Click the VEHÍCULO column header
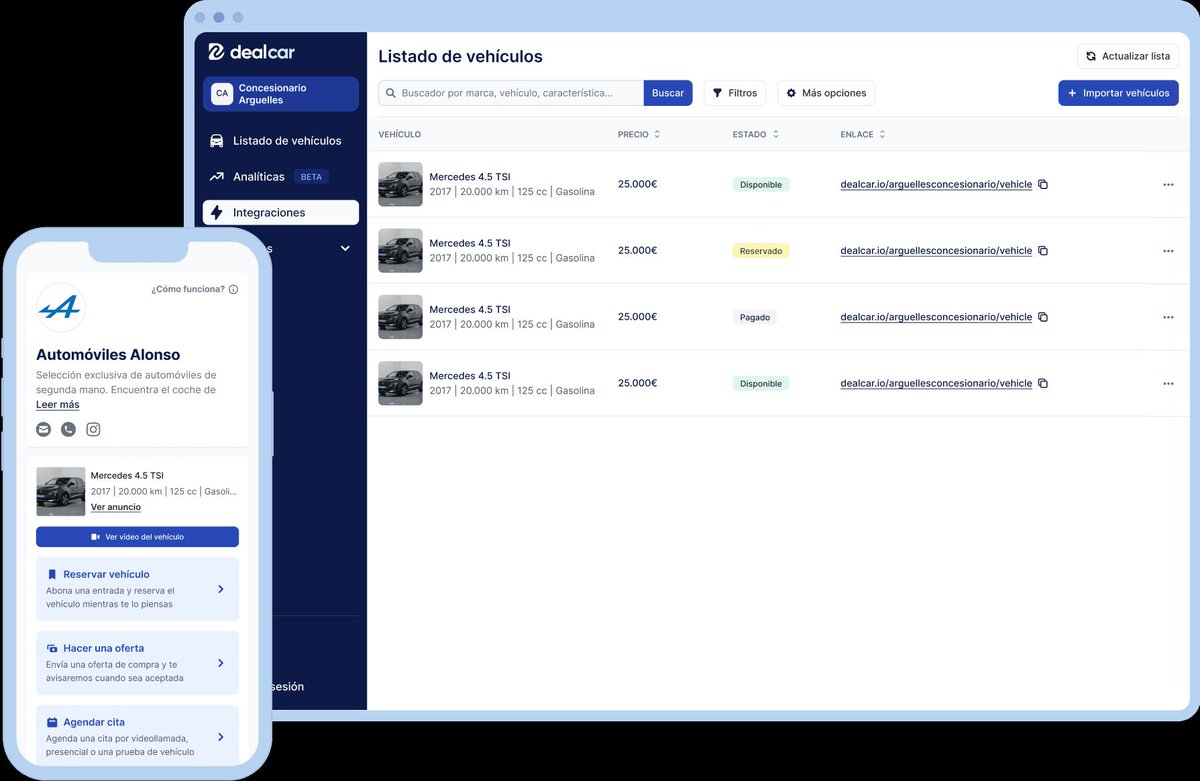This screenshot has width=1200, height=781. 399,134
